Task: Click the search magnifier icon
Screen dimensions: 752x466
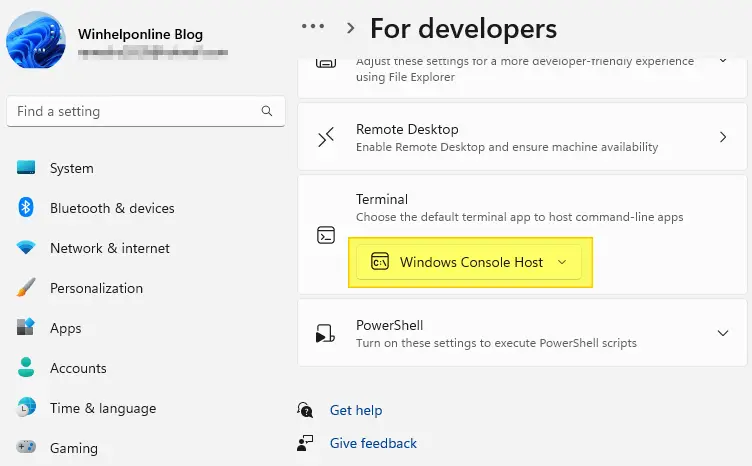Action: [x=267, y=111]
